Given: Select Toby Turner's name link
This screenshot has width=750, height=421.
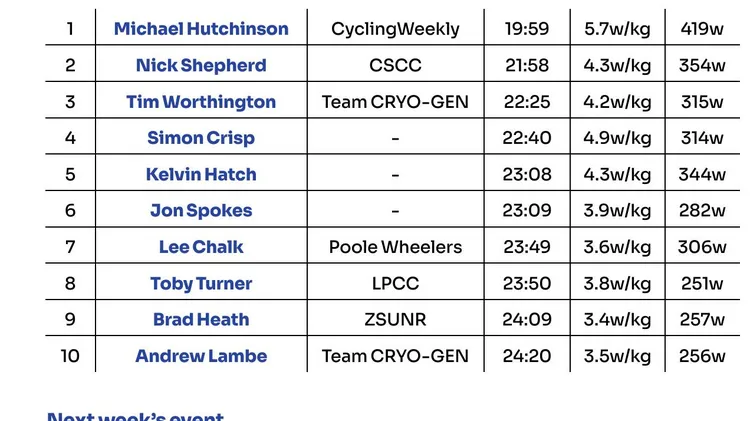Looking at the screenshot, I should [201, 284].
